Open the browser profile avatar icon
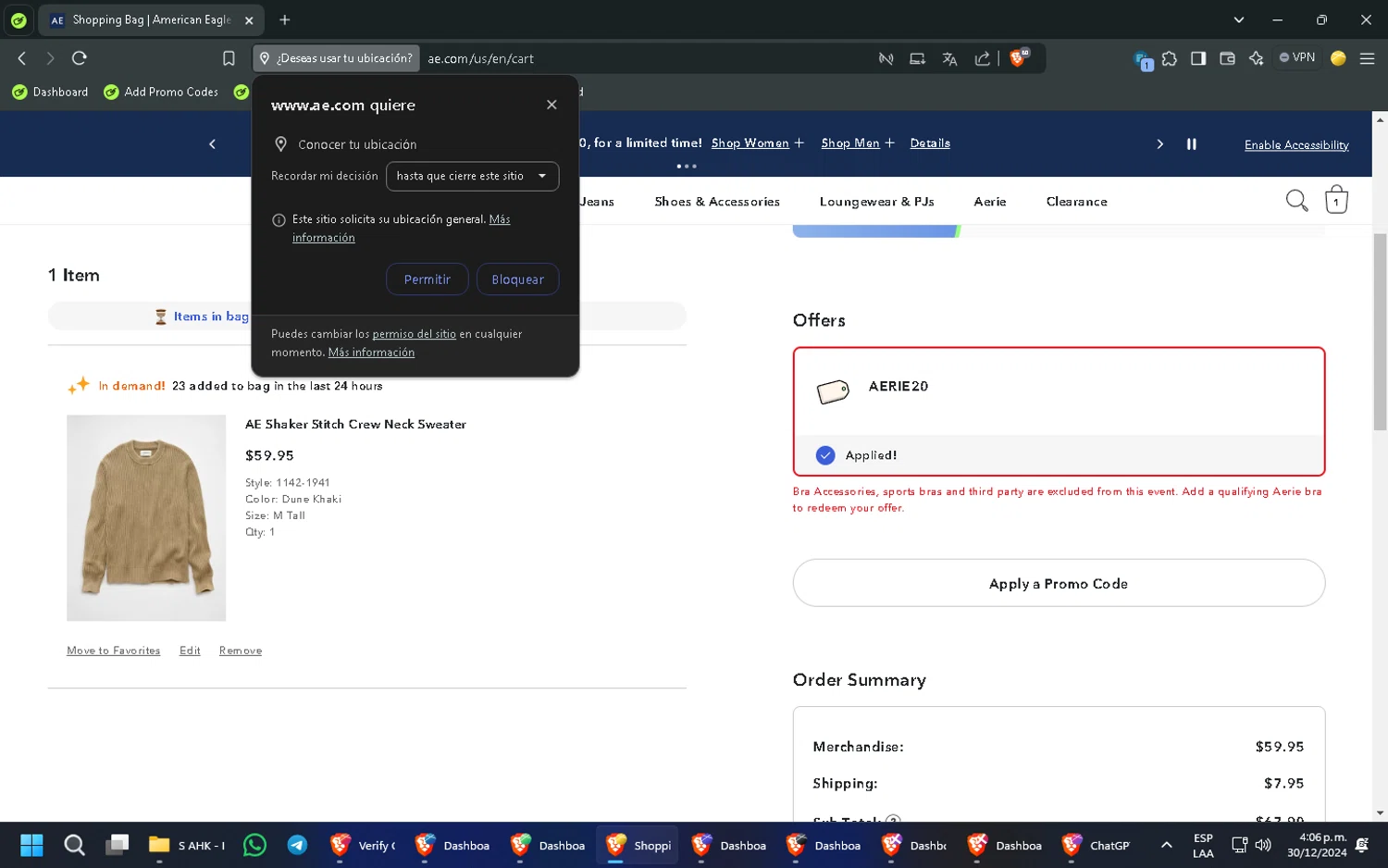 pyautogui.click(x=1338, y=58)
